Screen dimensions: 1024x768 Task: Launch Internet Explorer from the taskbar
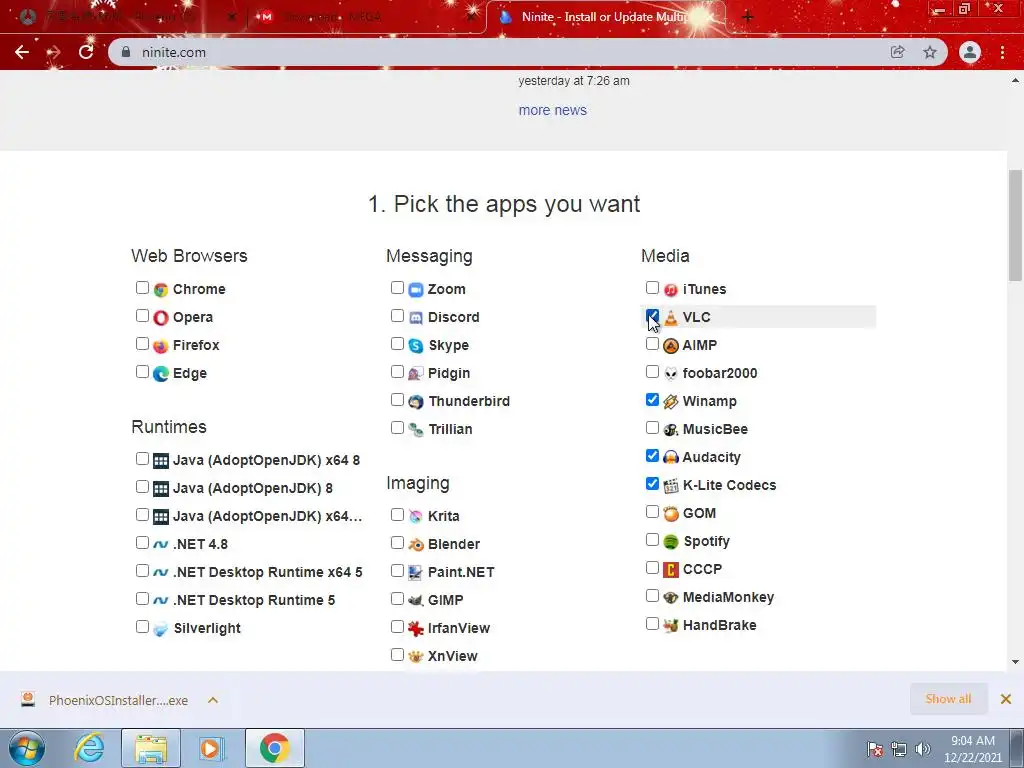click(x=89, y=748)
